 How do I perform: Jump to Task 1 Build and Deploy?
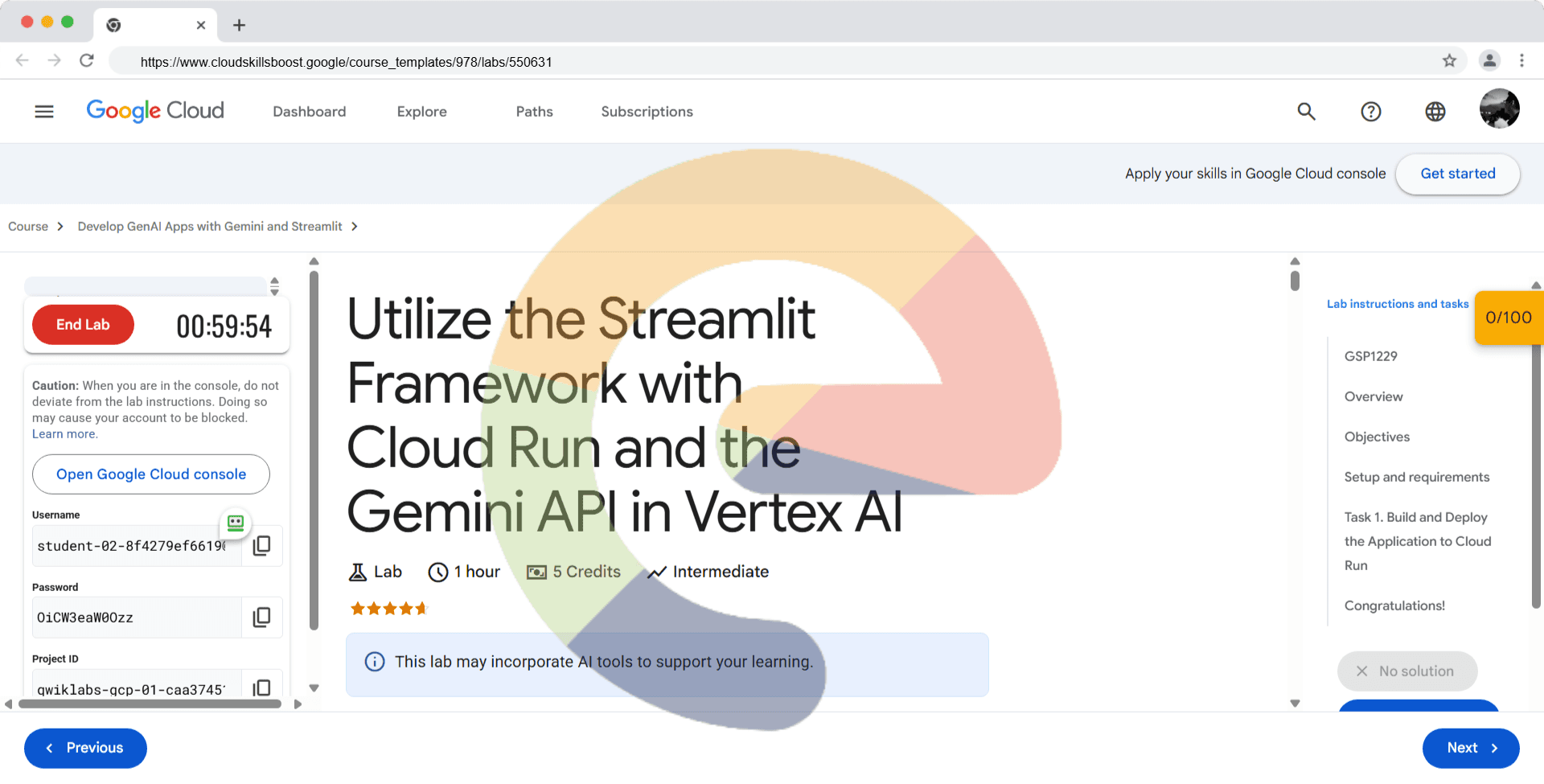tap(1419, 541)
